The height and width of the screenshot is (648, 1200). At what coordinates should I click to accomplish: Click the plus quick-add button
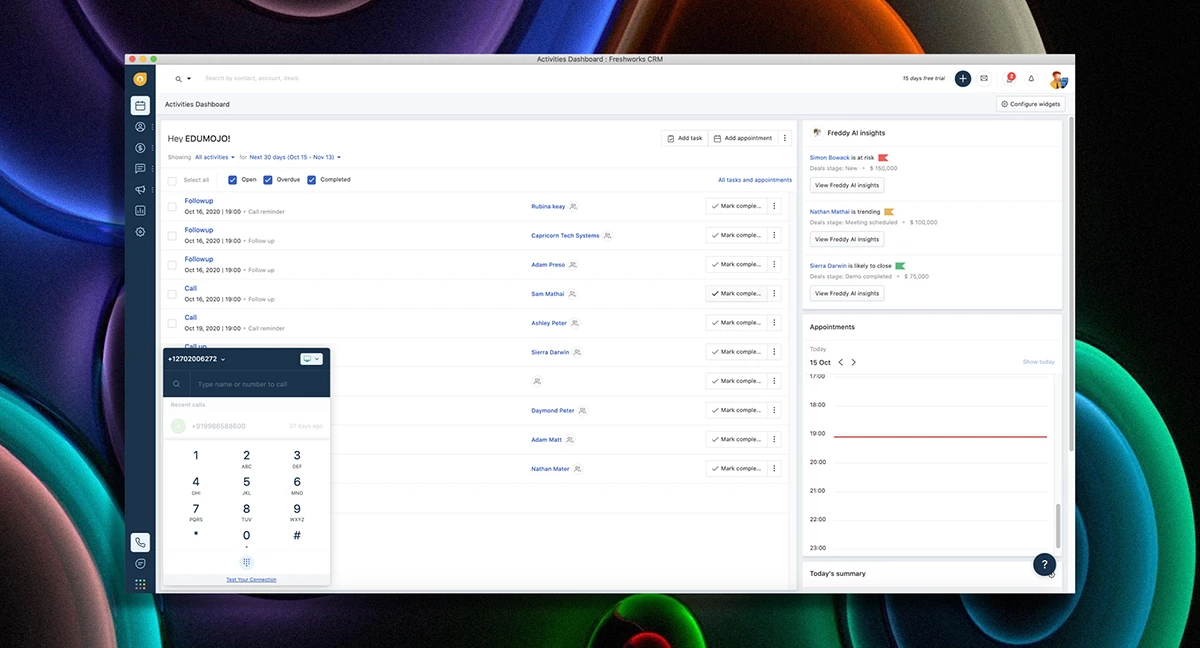(x=962, y=78)
